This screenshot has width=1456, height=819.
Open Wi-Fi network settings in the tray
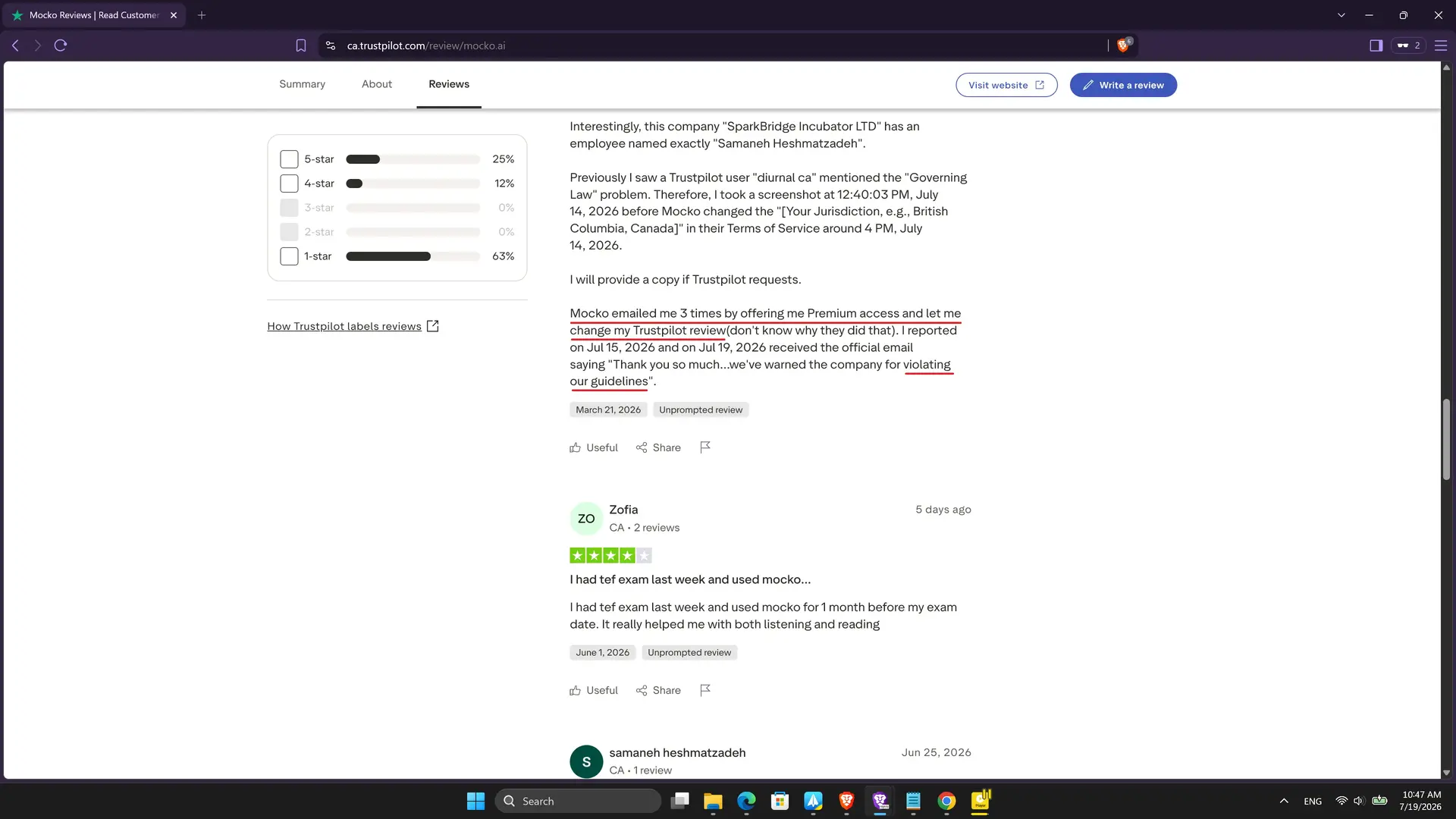tap(1341, 801)
